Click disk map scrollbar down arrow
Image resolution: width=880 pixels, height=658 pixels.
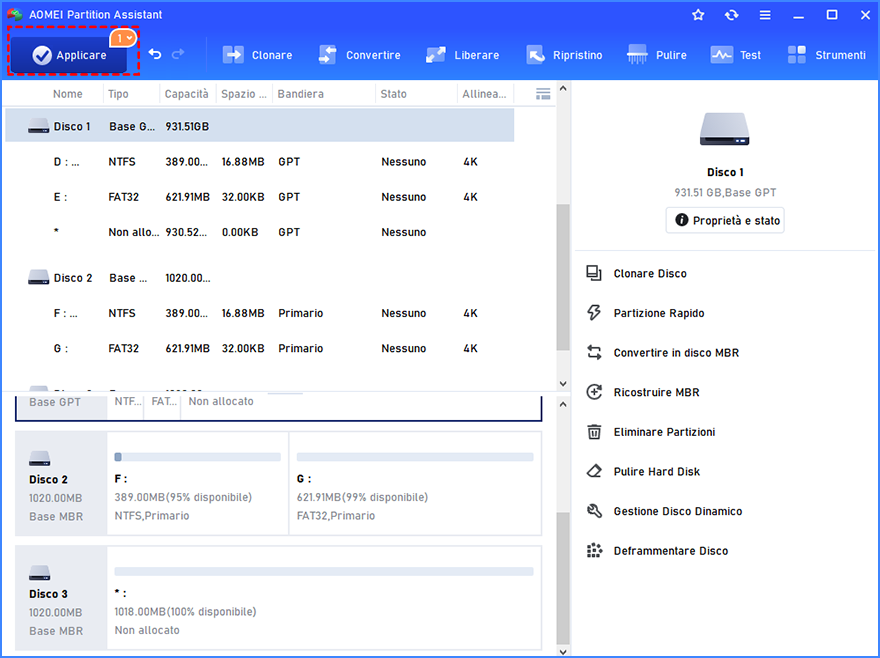pyautogui.click(x=563, y=651)
